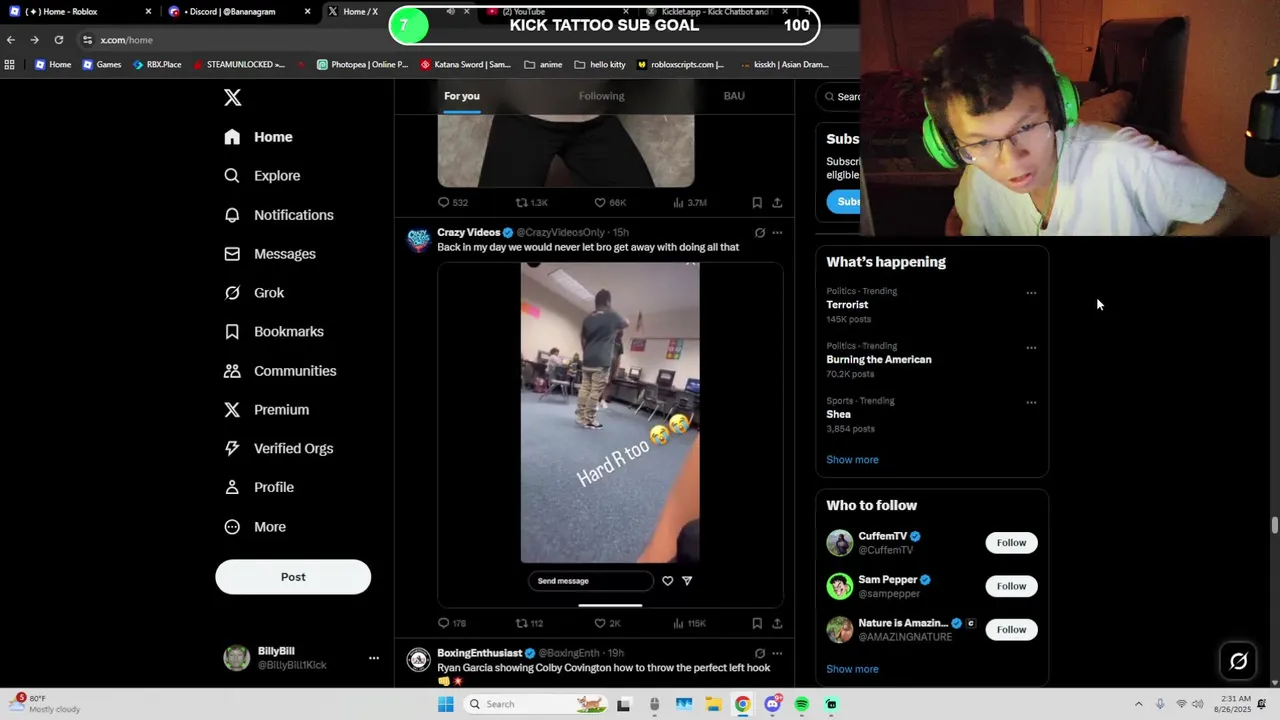Open BillyBill account options menu

pyautogui.click(x=374, y=658)
